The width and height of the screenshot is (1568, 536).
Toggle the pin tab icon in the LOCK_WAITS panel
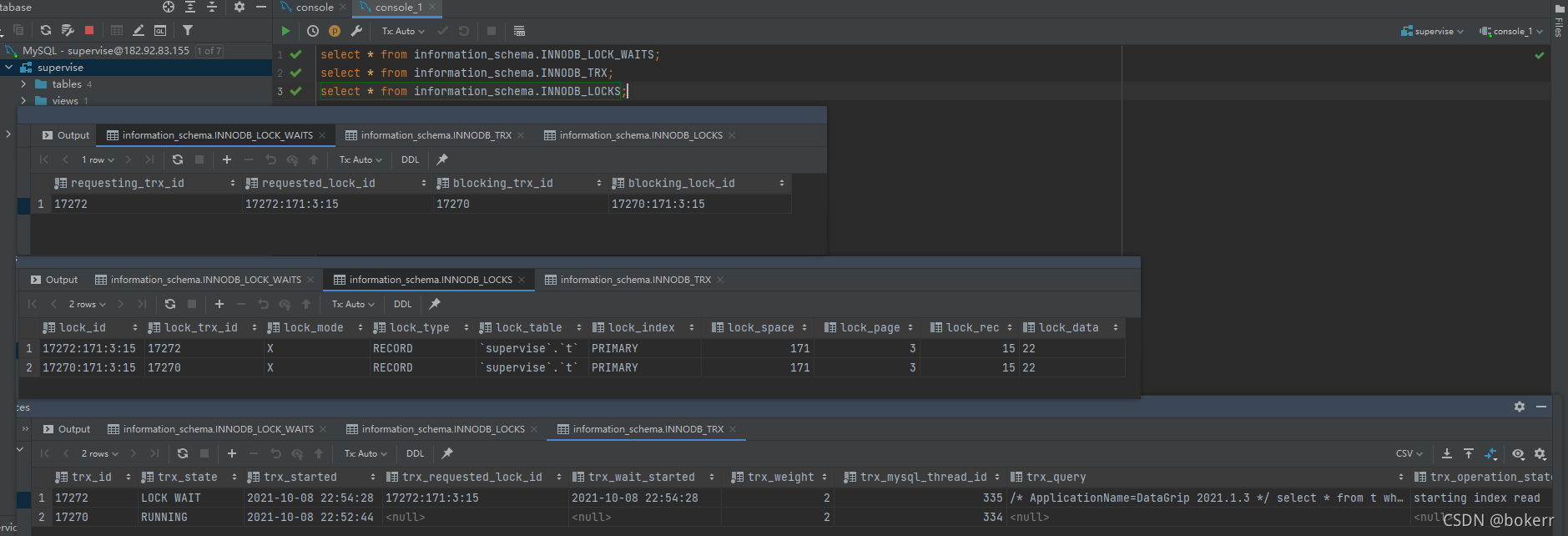[x=442, y=159]
